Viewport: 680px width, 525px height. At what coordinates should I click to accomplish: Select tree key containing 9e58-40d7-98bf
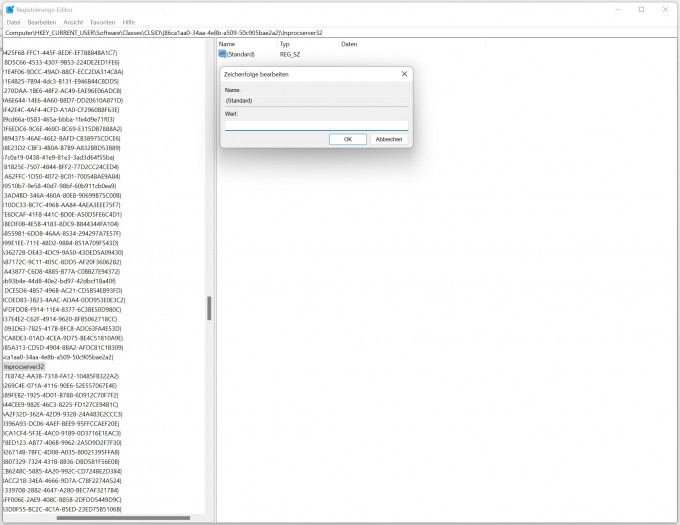[60, 186]
